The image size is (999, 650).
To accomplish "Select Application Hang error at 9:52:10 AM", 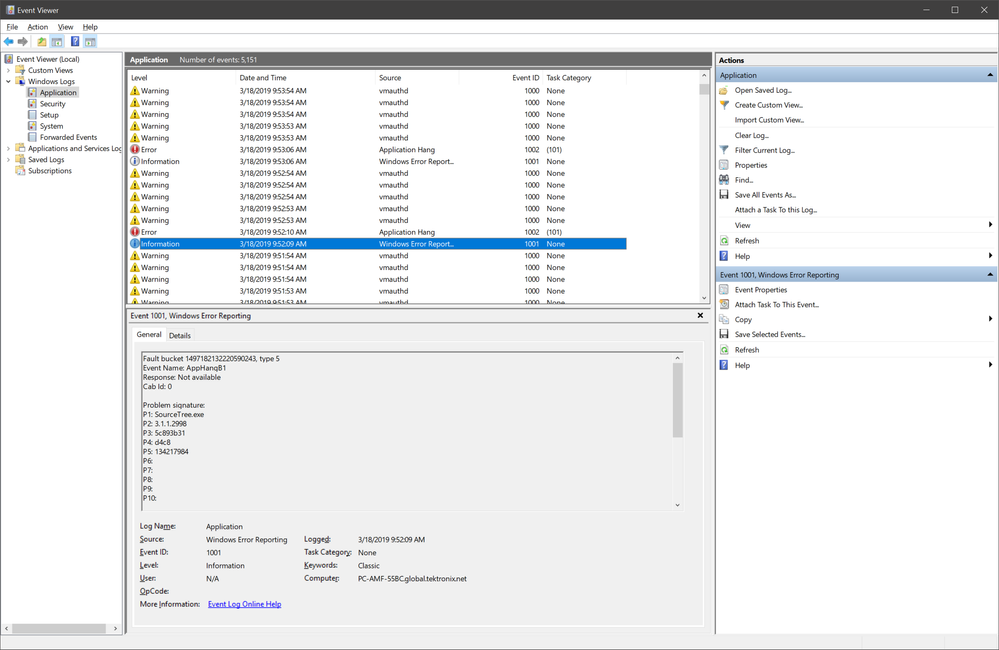I will pyautogui.click(x=377, y=232).
